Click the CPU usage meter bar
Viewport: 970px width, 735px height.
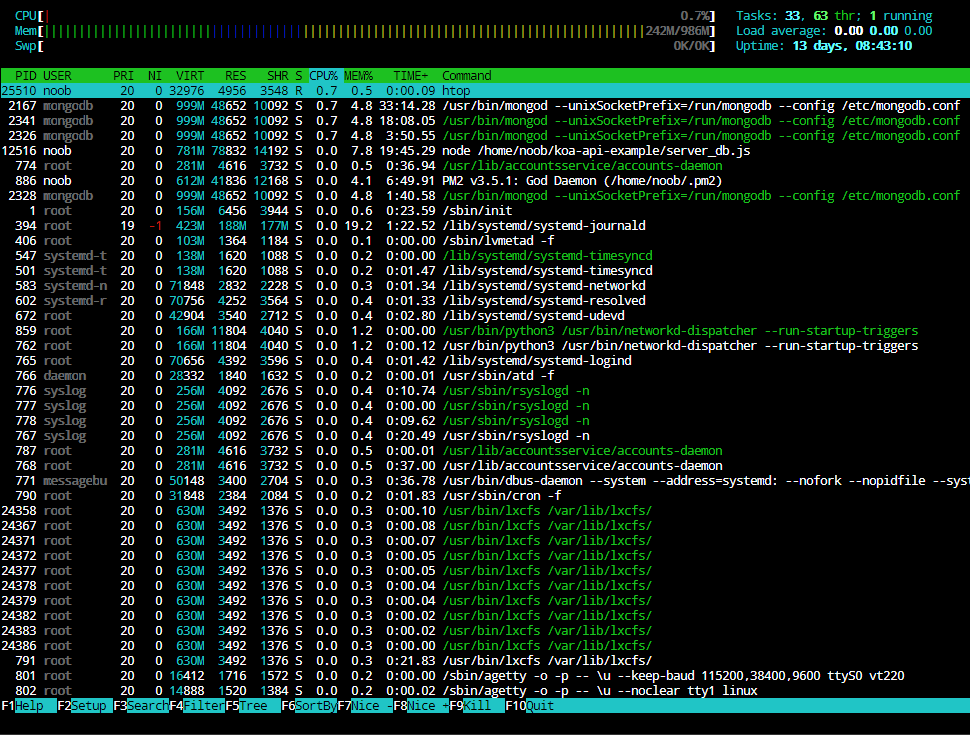(365, 15)
